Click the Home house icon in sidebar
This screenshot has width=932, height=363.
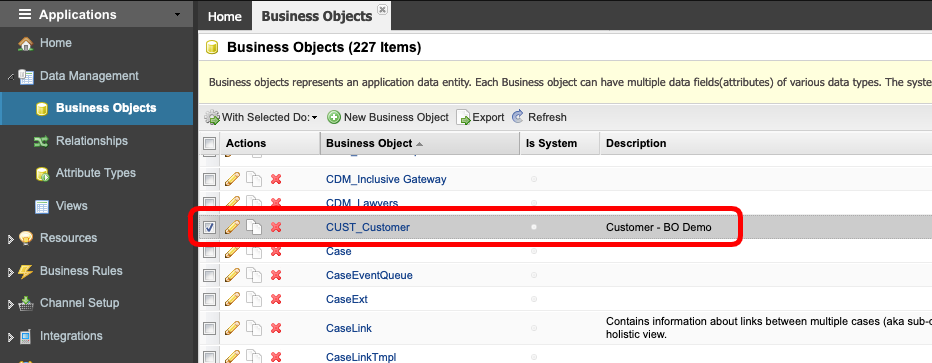26,43
